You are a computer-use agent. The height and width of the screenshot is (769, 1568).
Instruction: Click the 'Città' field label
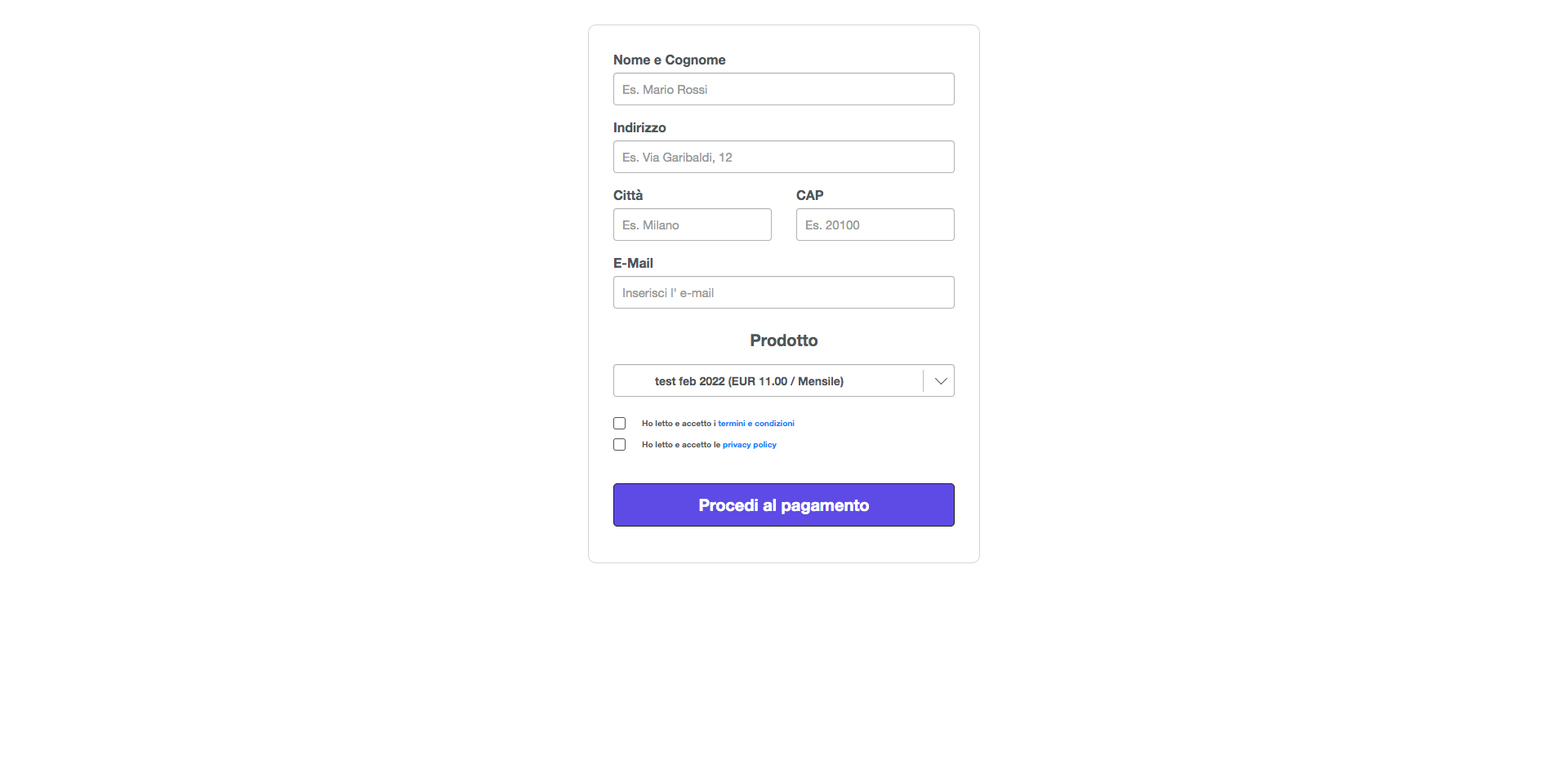tap(628, 196)
